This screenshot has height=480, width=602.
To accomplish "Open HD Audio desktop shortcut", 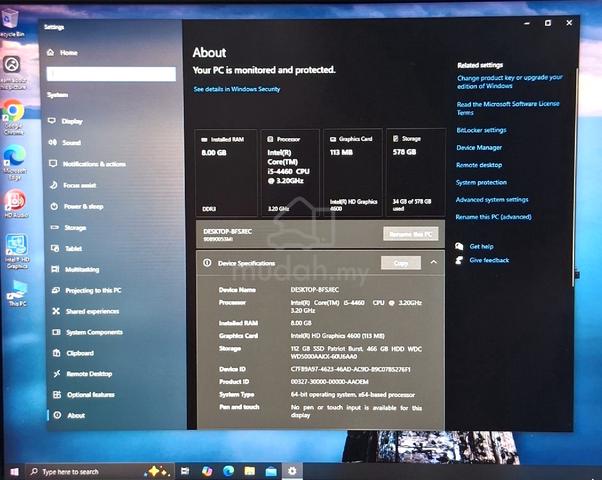I will 15,204.
